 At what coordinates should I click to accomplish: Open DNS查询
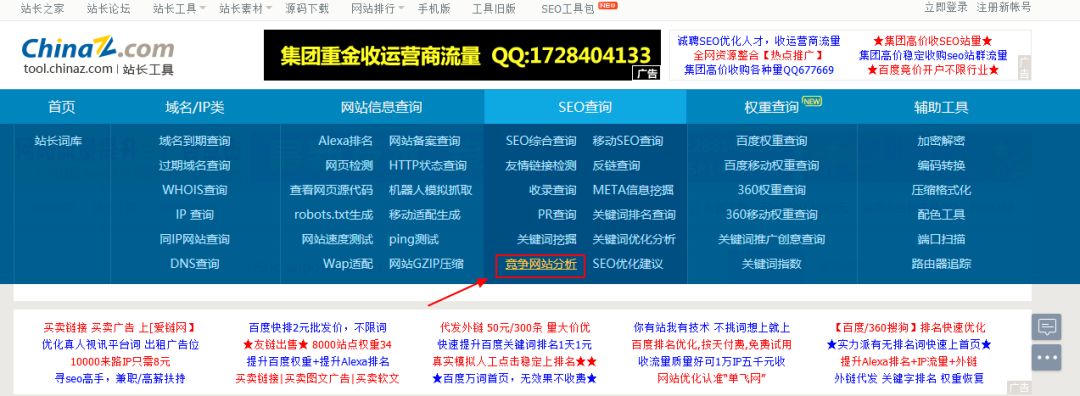click(x=195, y=264)
